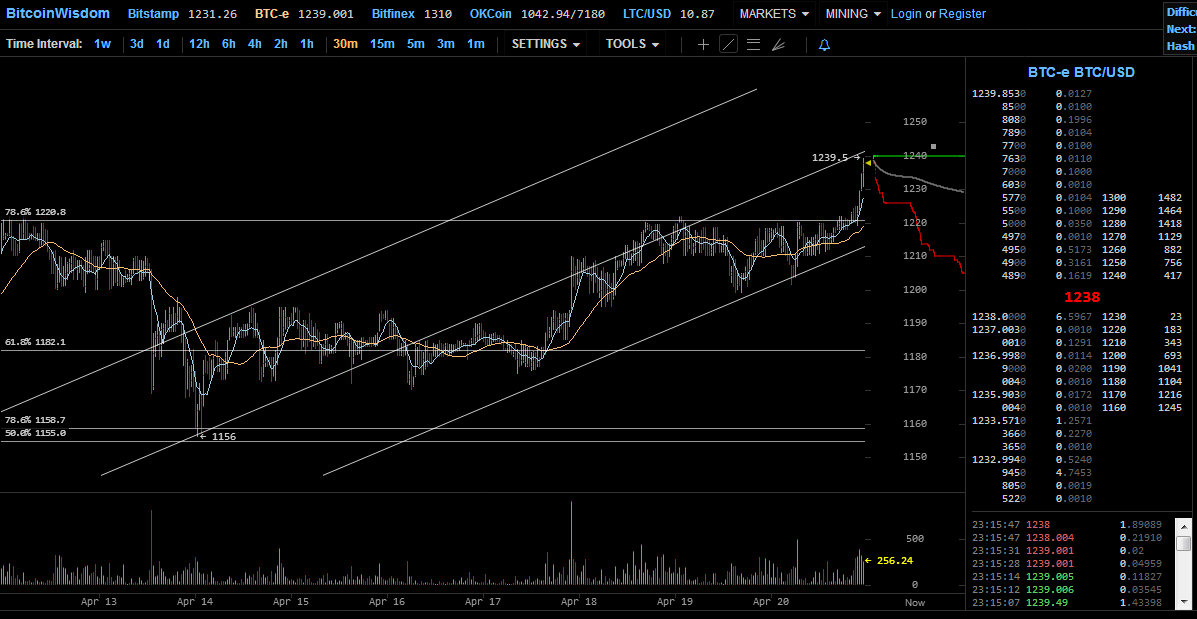Click the Register link

962,14
